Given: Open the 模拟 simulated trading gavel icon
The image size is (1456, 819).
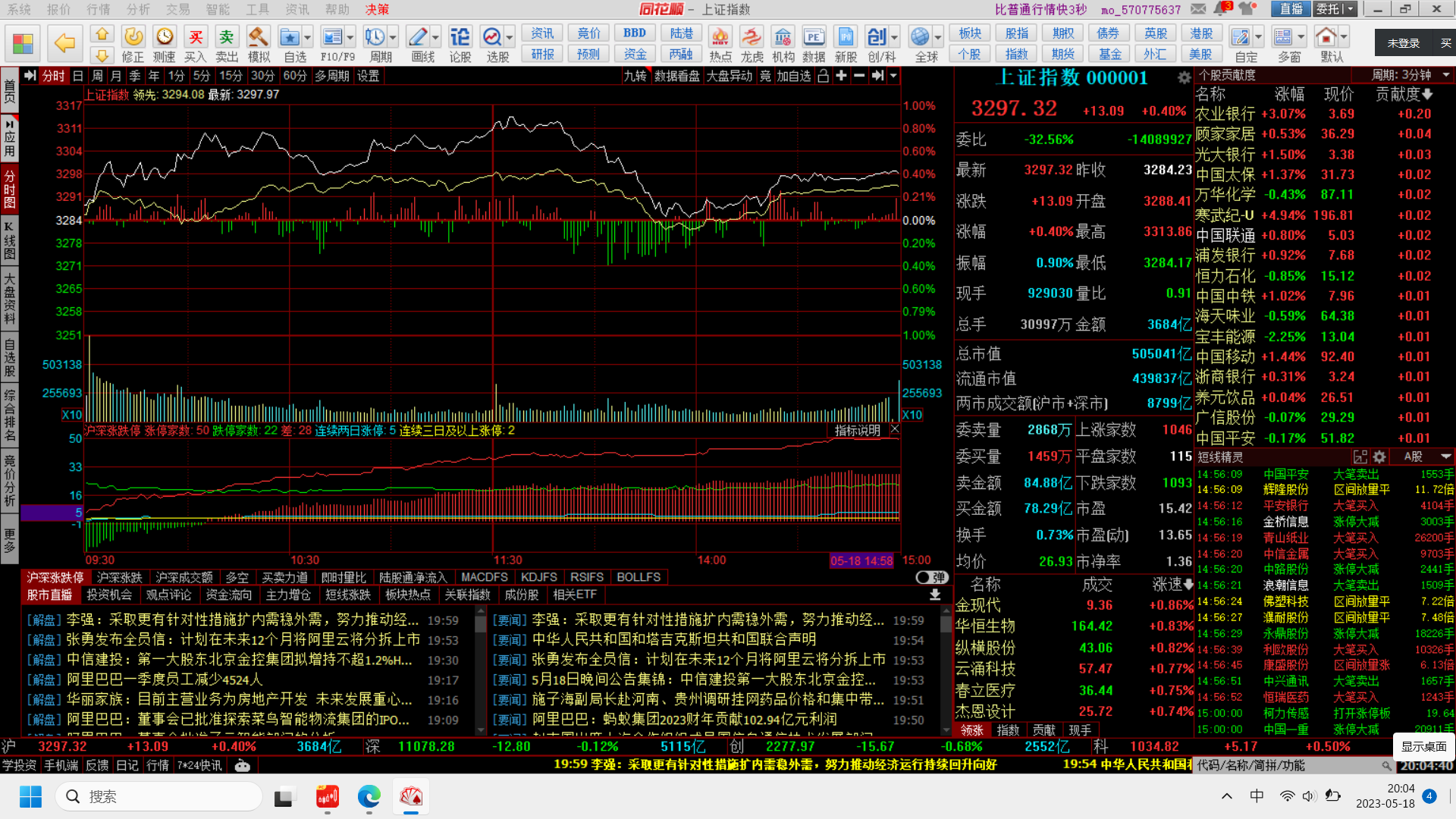Looking at the screenshot, I should (258, 44).
